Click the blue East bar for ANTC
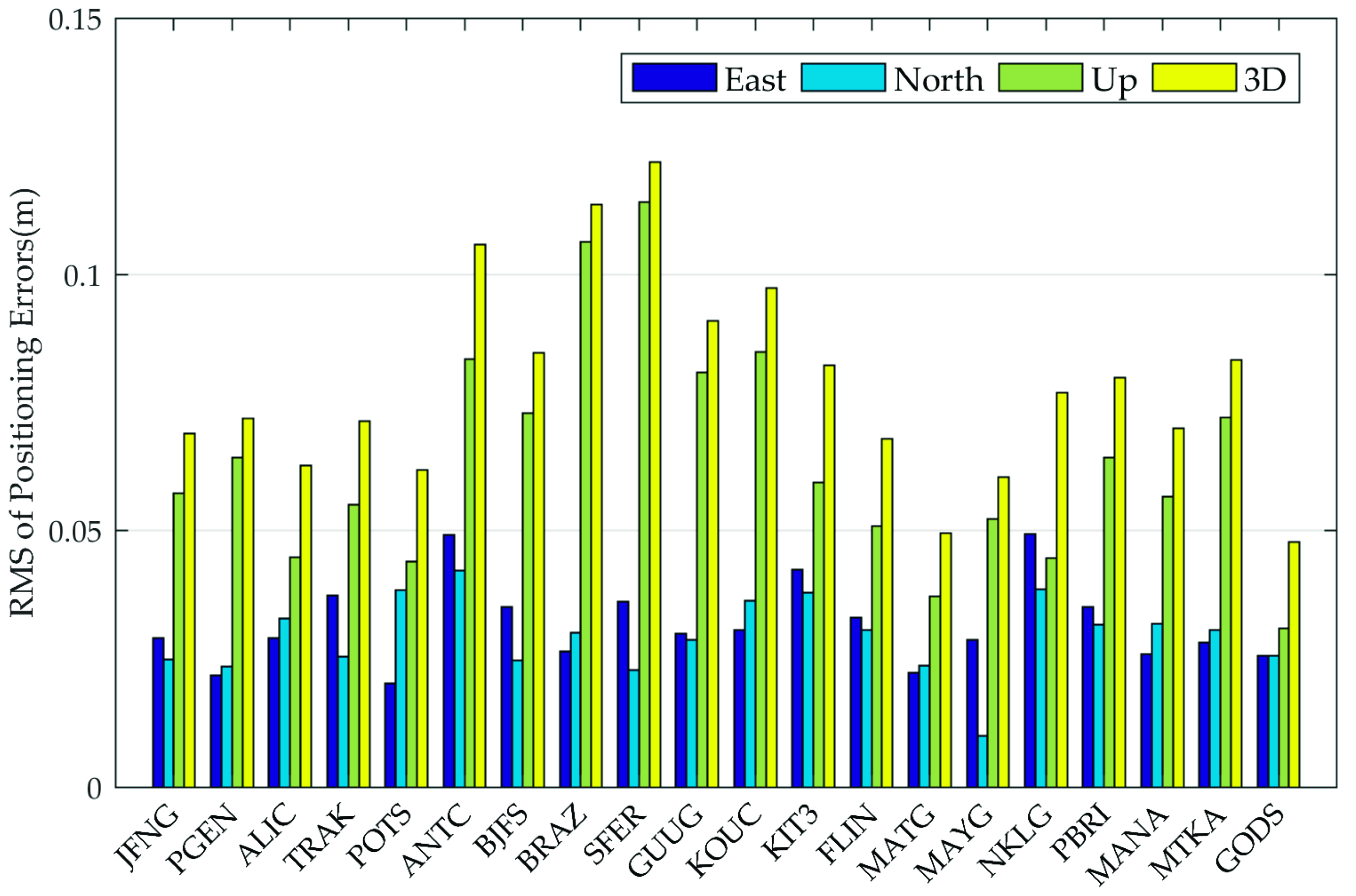The width and height of the screenshot is (1356, 896). (x=449, y=661)
